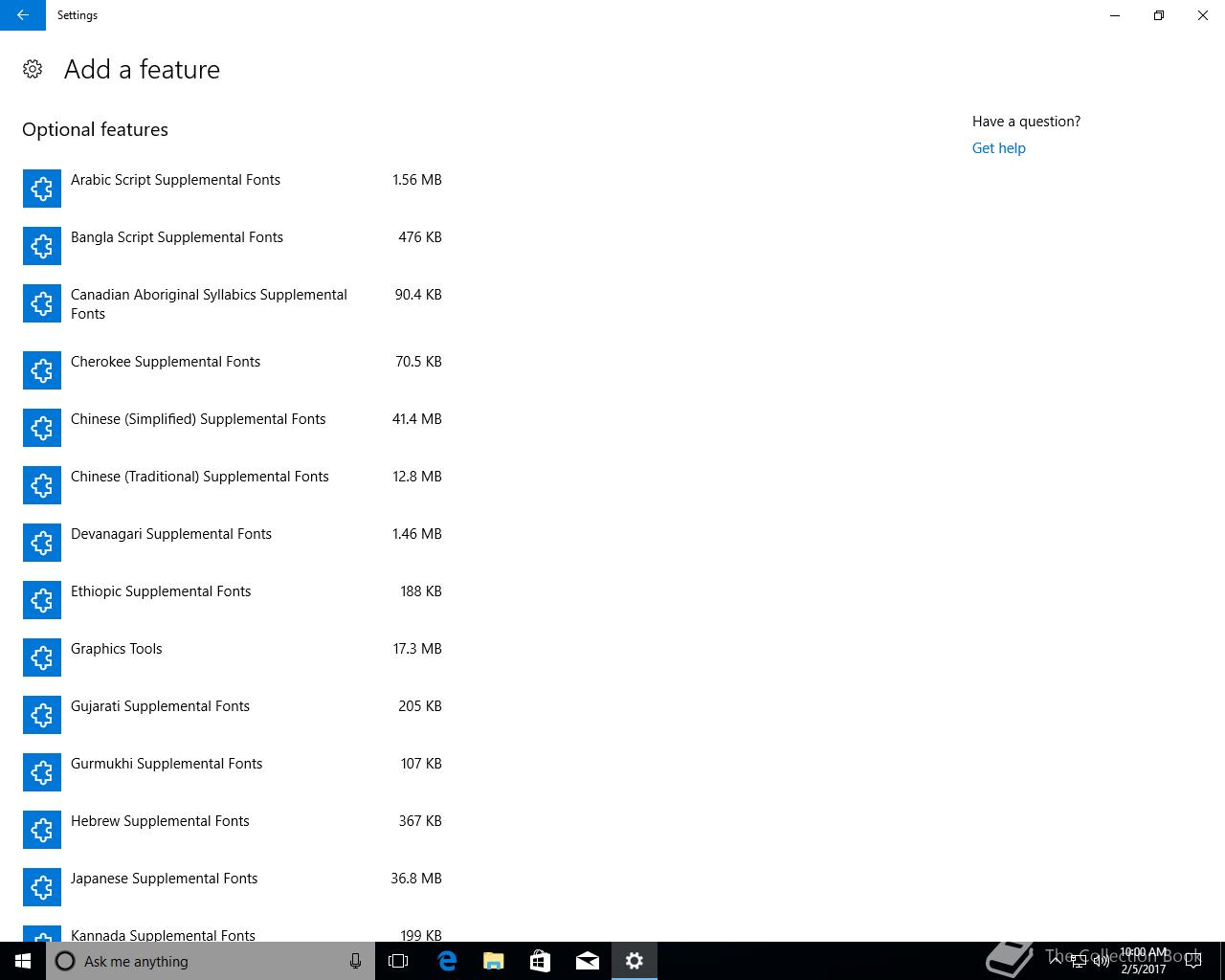Click the 90.4 KB size value
This screenshot has height=980, width=1225.
pos(418,295)
